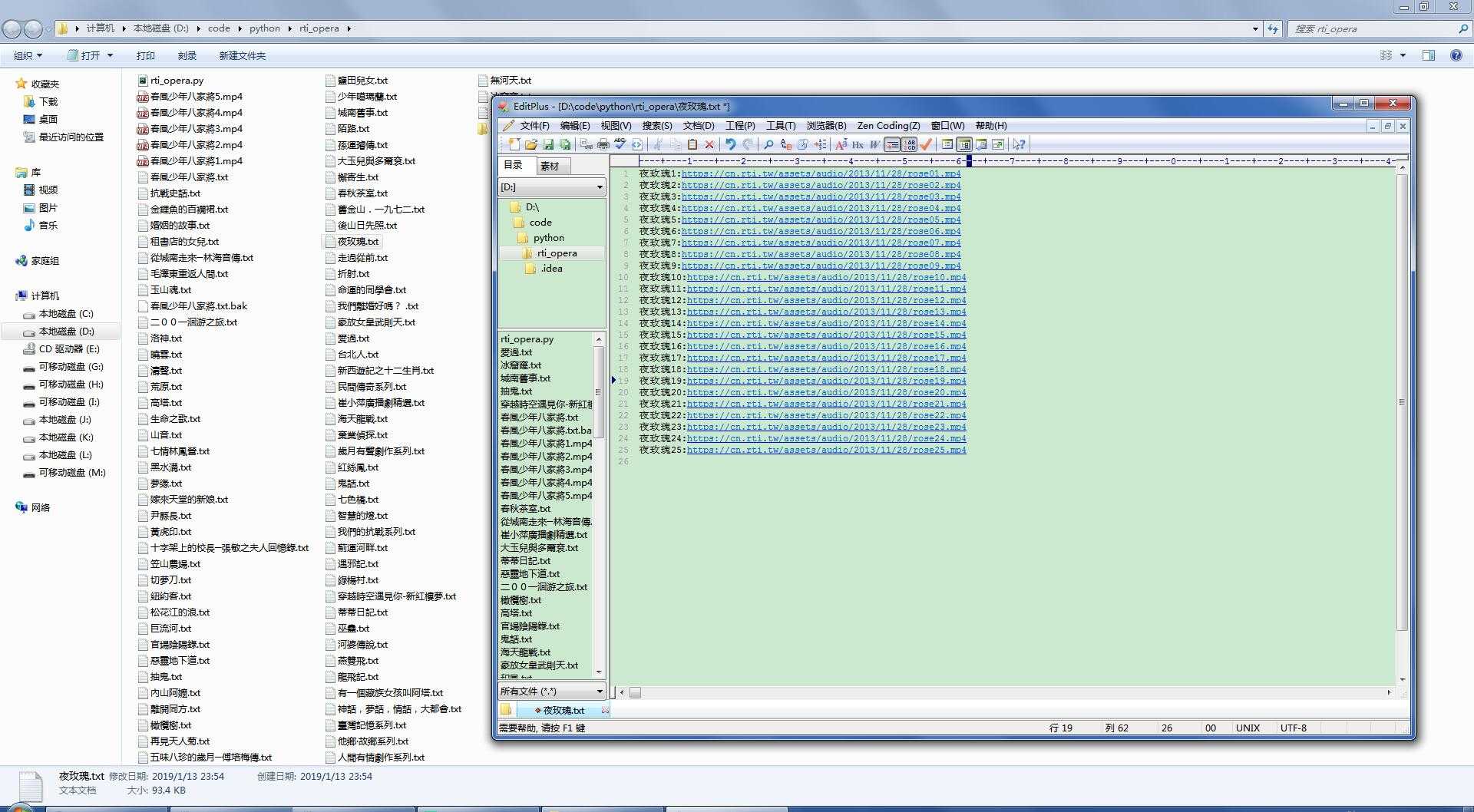1474x812 pixels.
Task: Click the rose25.mp4 link on line 25
Action: click(x=826, y=450)
